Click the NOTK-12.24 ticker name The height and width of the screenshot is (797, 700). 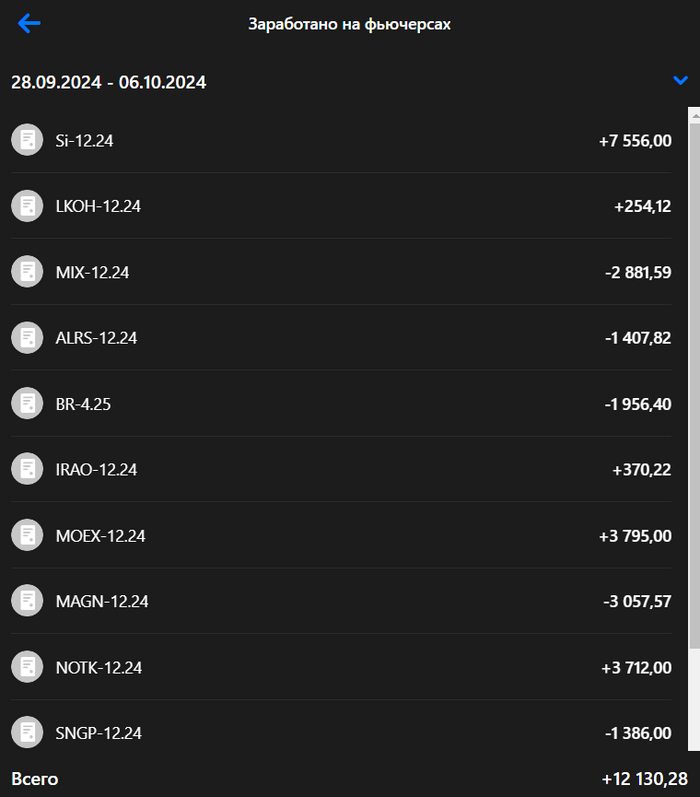[99, 668]
